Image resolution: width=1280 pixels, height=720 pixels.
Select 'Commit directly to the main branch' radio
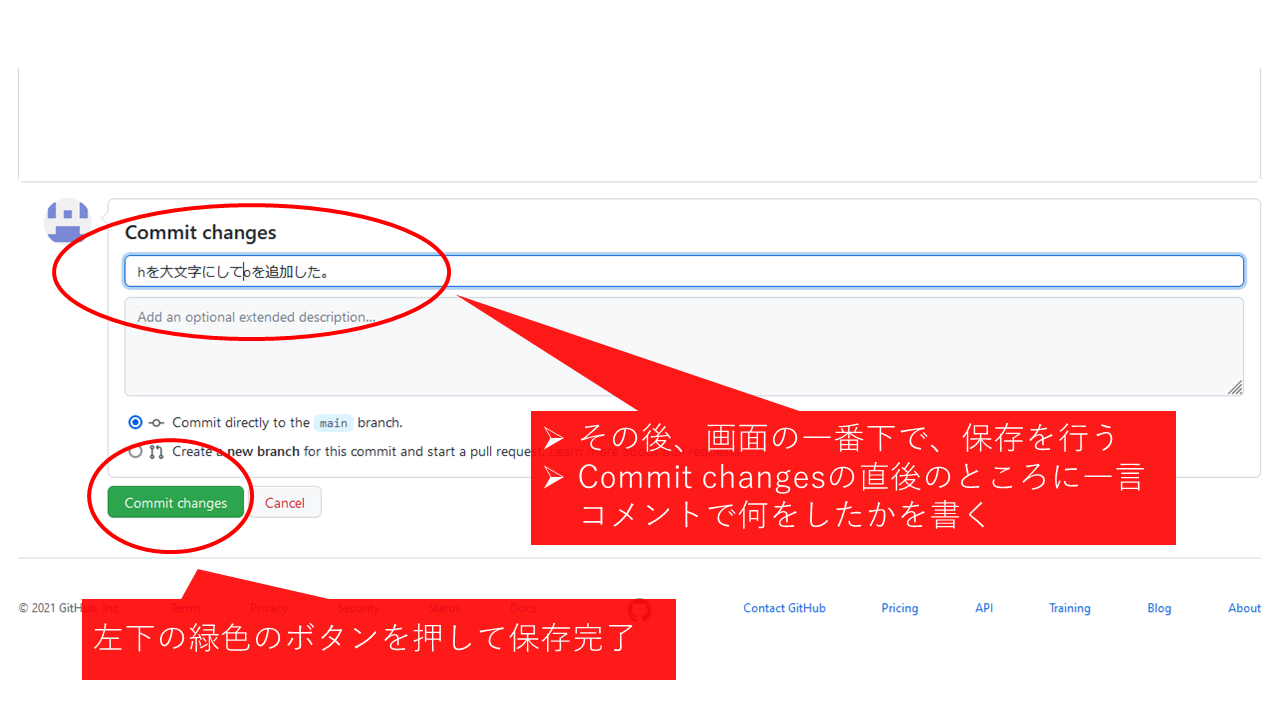click(136, 423)
